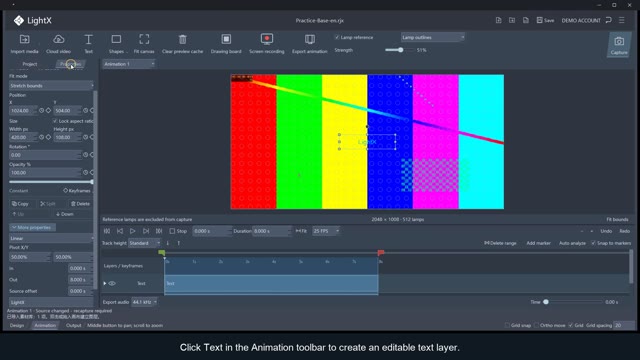
Task: Click the save-as document icon beside Save
Action: coord(526,20)
